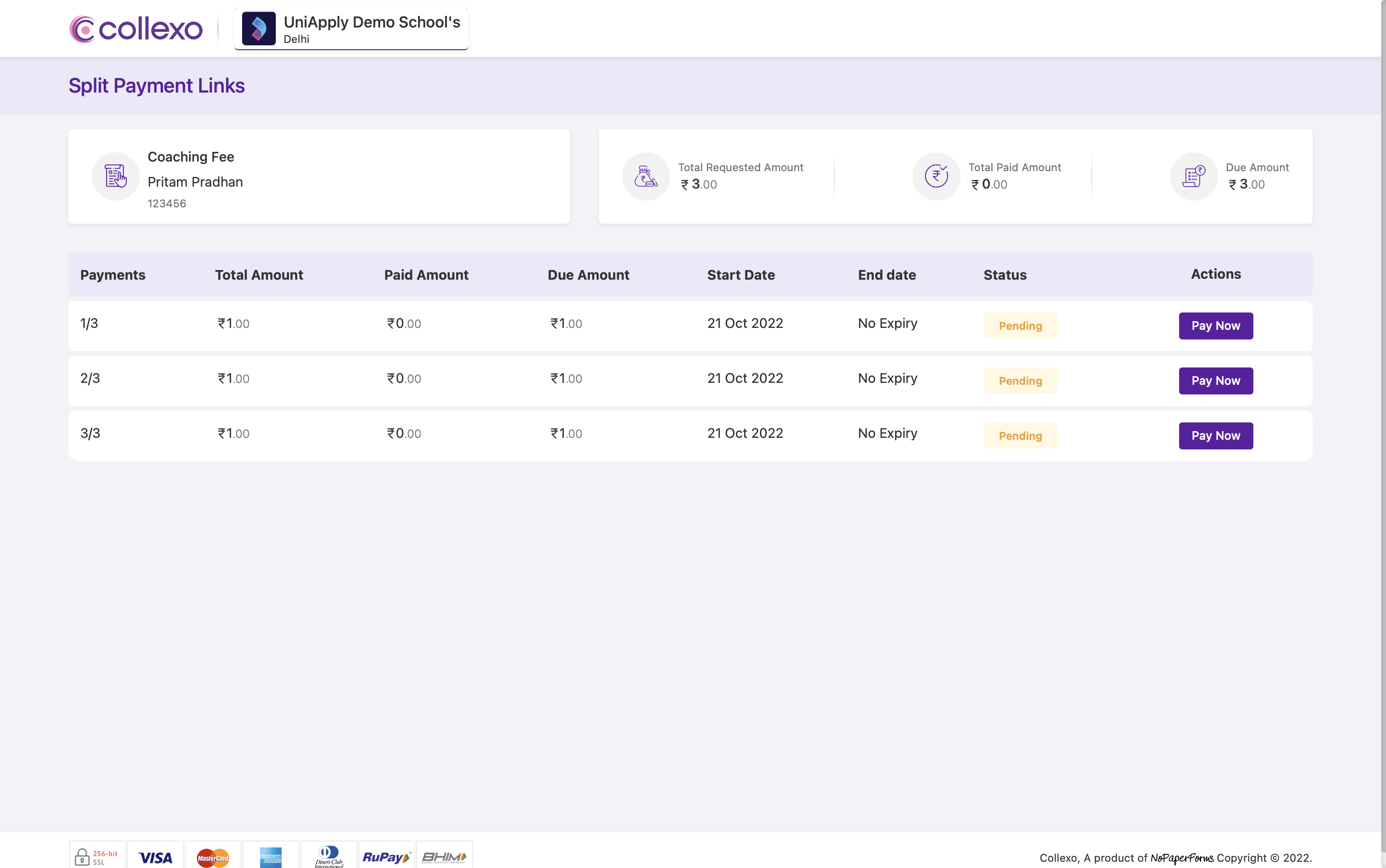Click the Paid Amount column header
Viewport: 1386px width, 868px height.
point(426,275)
